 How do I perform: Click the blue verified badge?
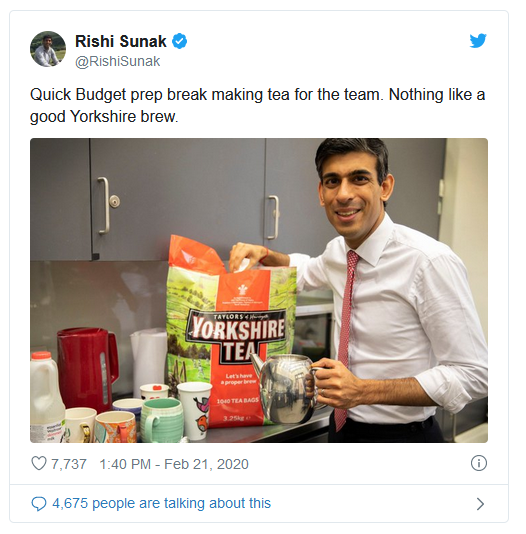click(x=179, y=41)
